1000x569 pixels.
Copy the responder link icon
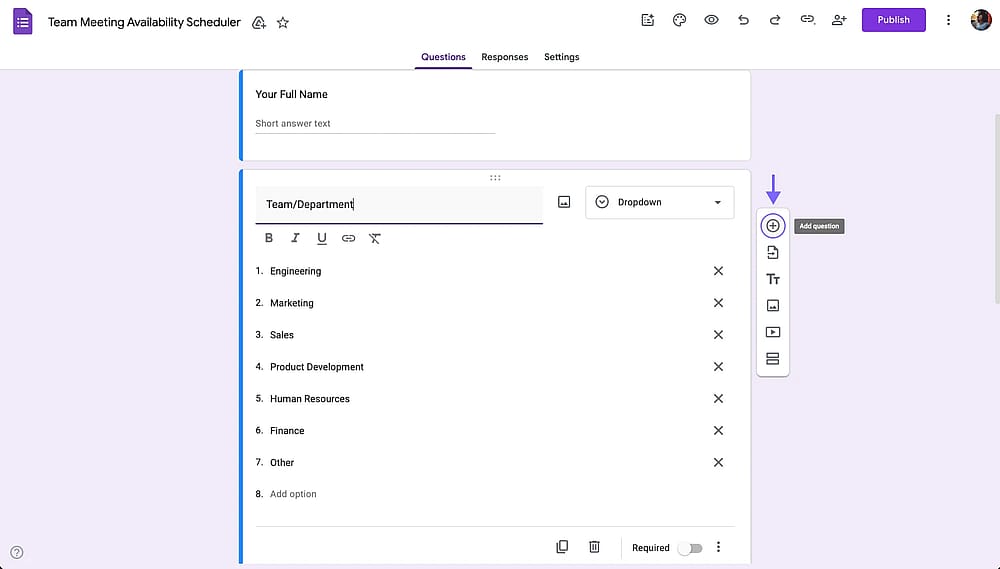coord(807,20)
